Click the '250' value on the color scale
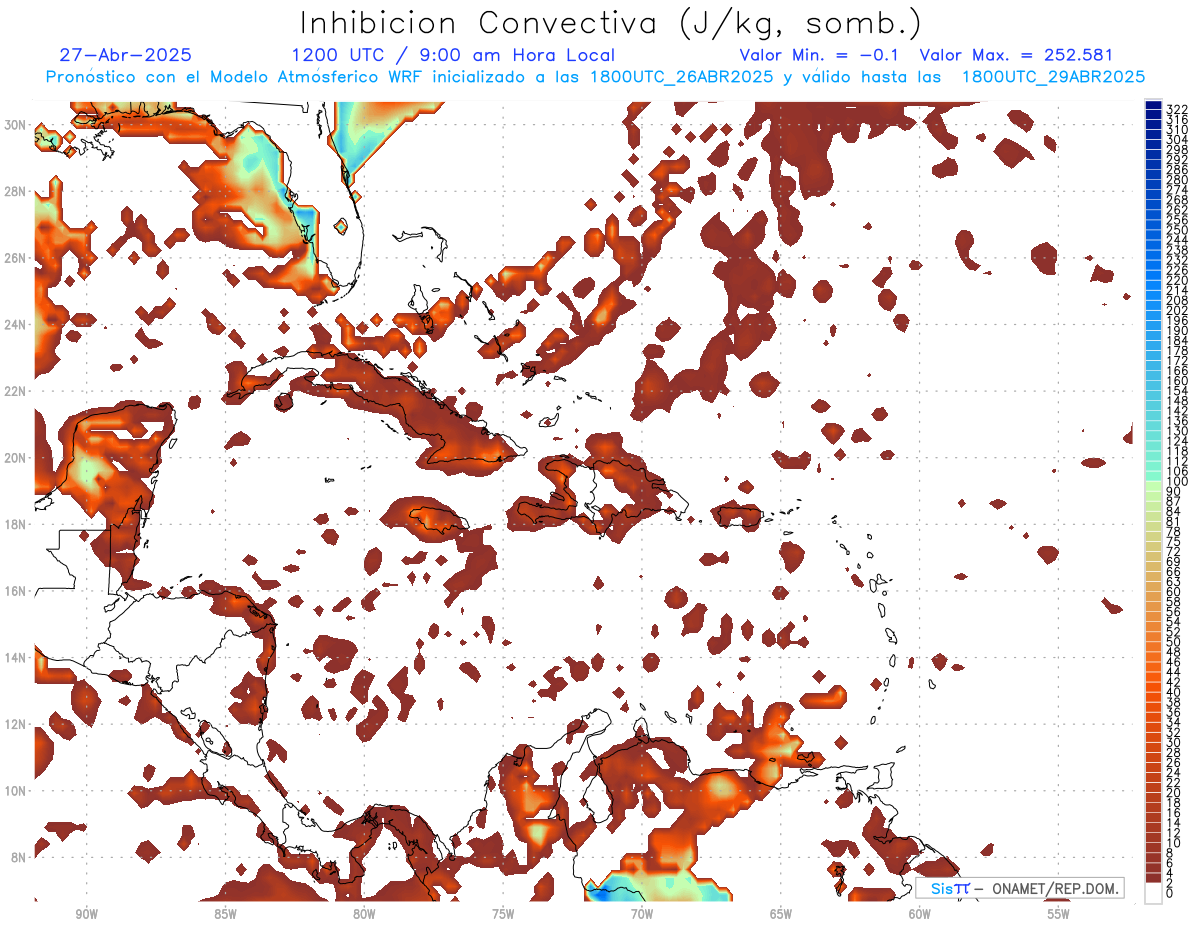This screenshot has width=1200, height=927. [x=1176, y=230]
